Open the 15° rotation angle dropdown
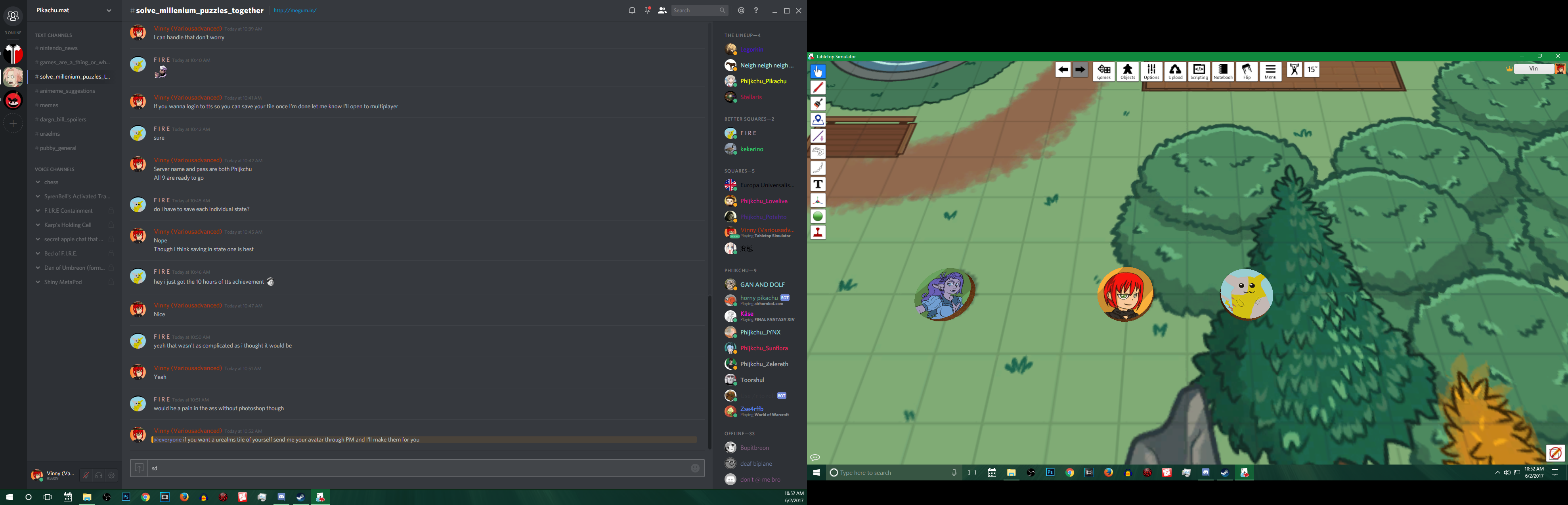Image resolution: width=1568 pixels, height=505 pixels. tap(1312, 70)
